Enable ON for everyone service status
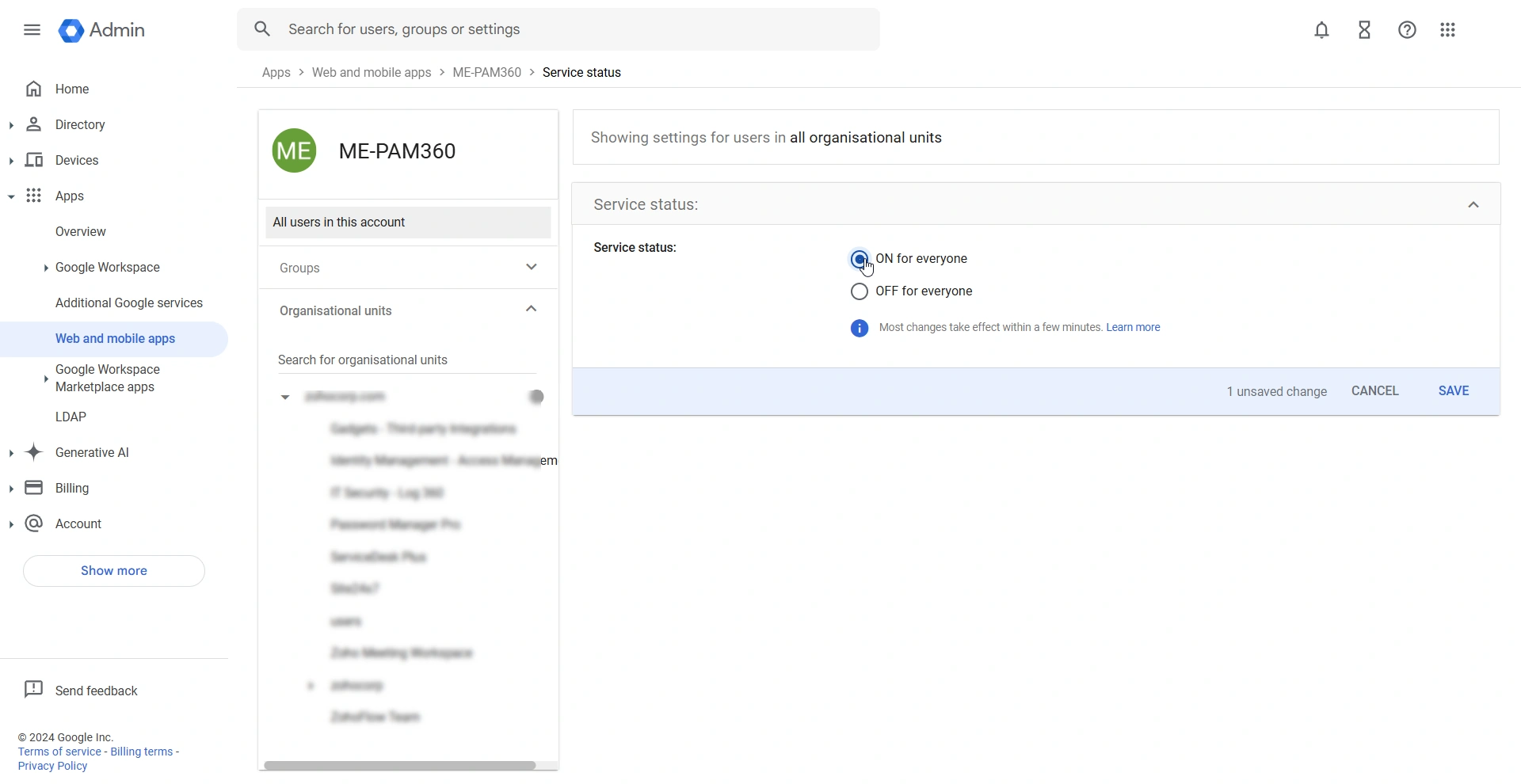 [x=859, y=258]
